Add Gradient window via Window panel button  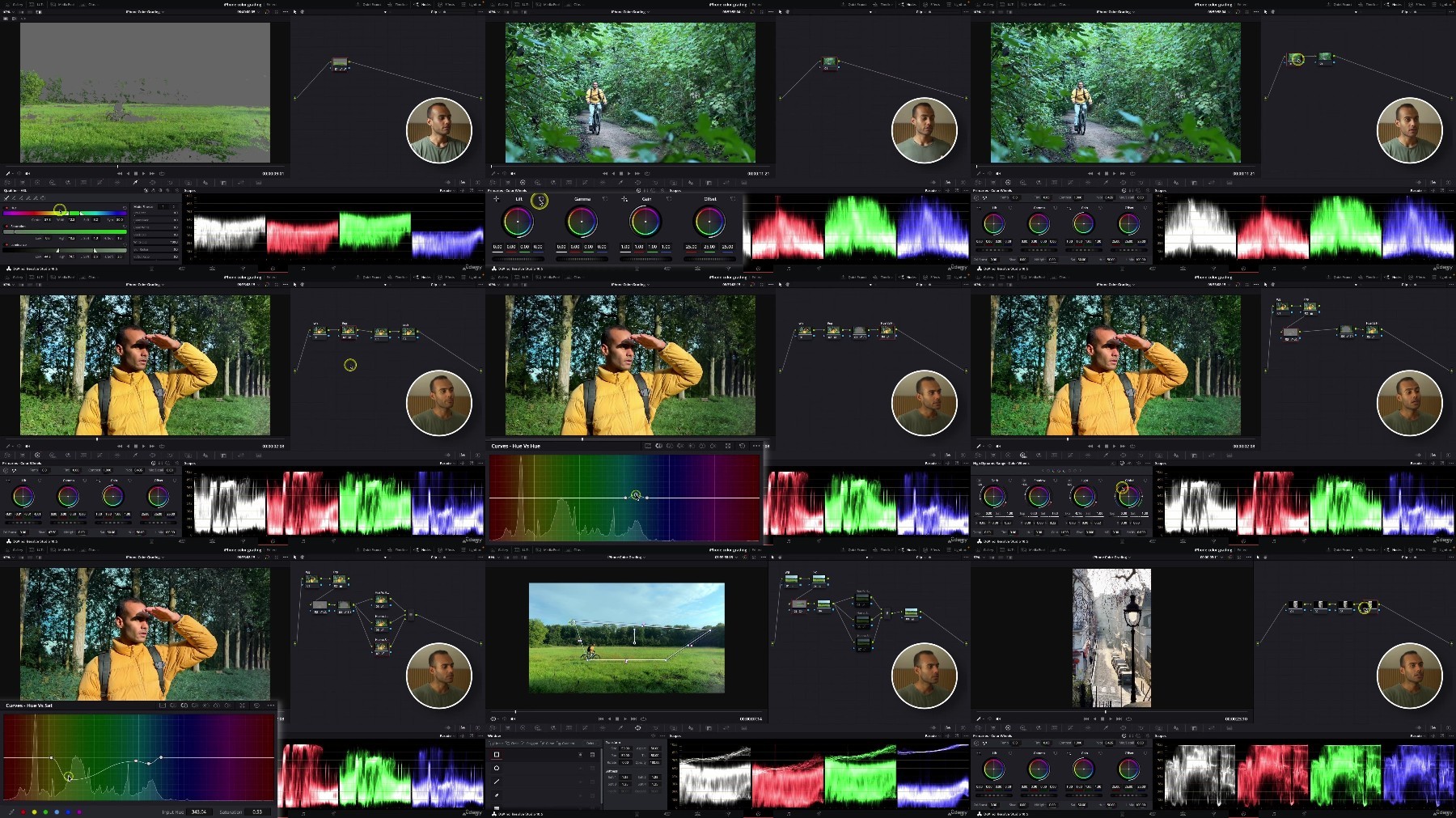565,744
